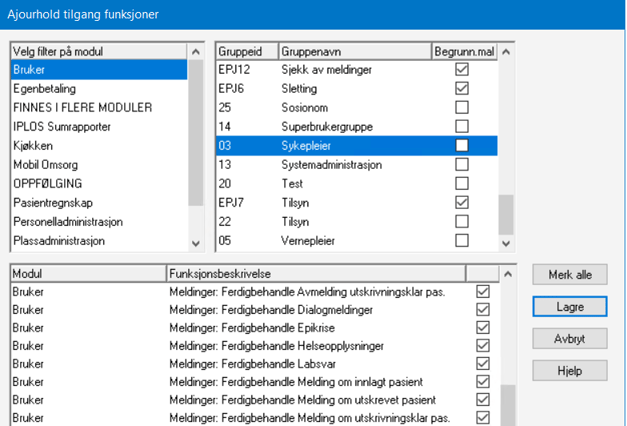Sort by Funksjonsbeskrivelse column header
This screenshot has height=426, width=627.
[x=314, y=273]
